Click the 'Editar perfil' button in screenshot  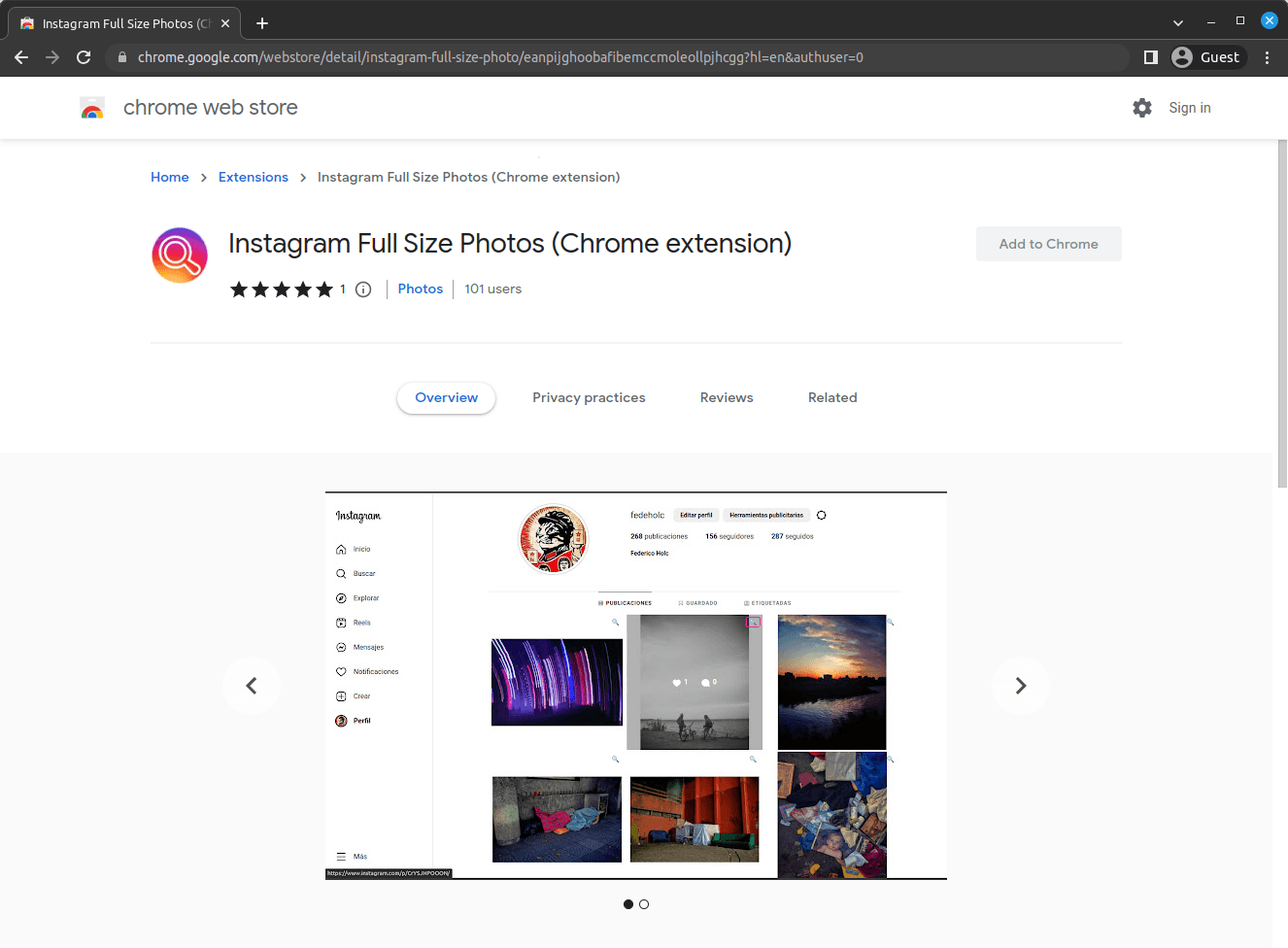(x=695, y=515)
